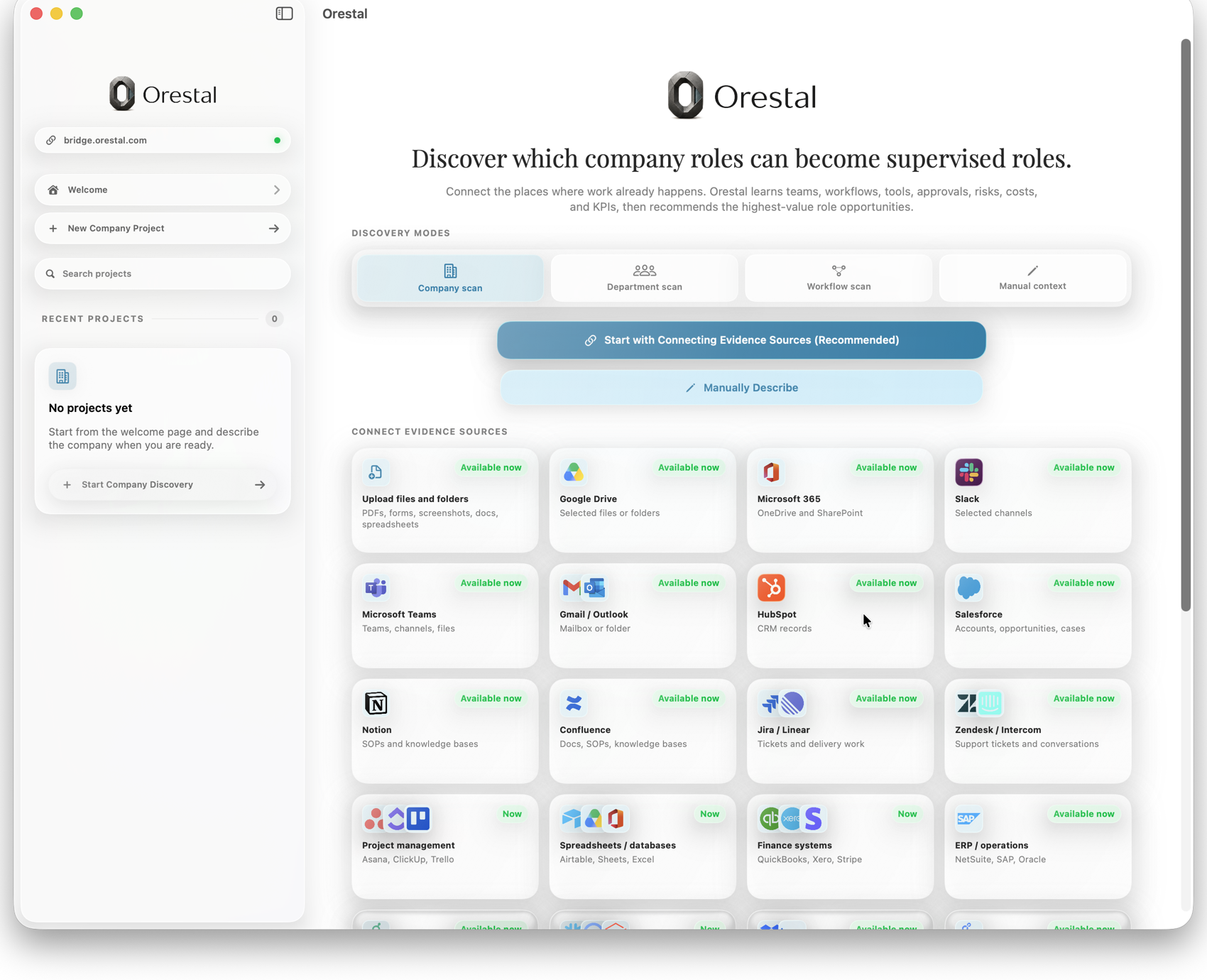Click the ClickUp icon in Project management
1207x980 pixels.
click(396, 818)
